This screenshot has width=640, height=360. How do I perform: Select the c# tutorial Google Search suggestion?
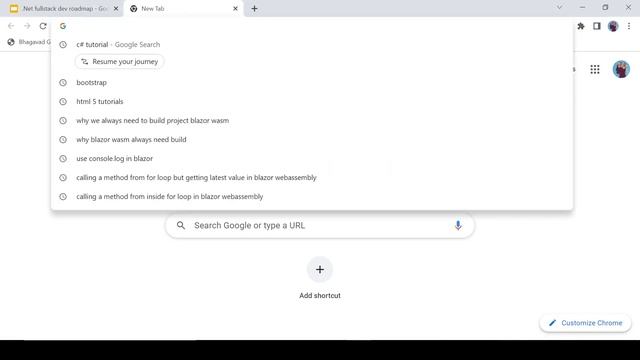click(x=312, y=44)
